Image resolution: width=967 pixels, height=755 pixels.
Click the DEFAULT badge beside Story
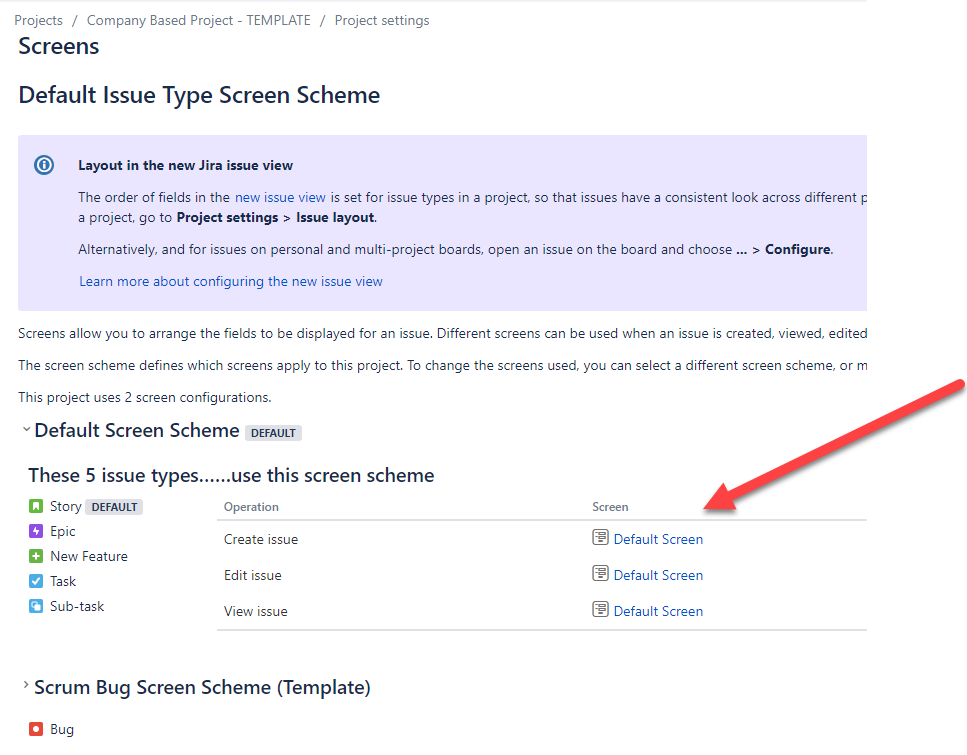(x=113, y=506)
